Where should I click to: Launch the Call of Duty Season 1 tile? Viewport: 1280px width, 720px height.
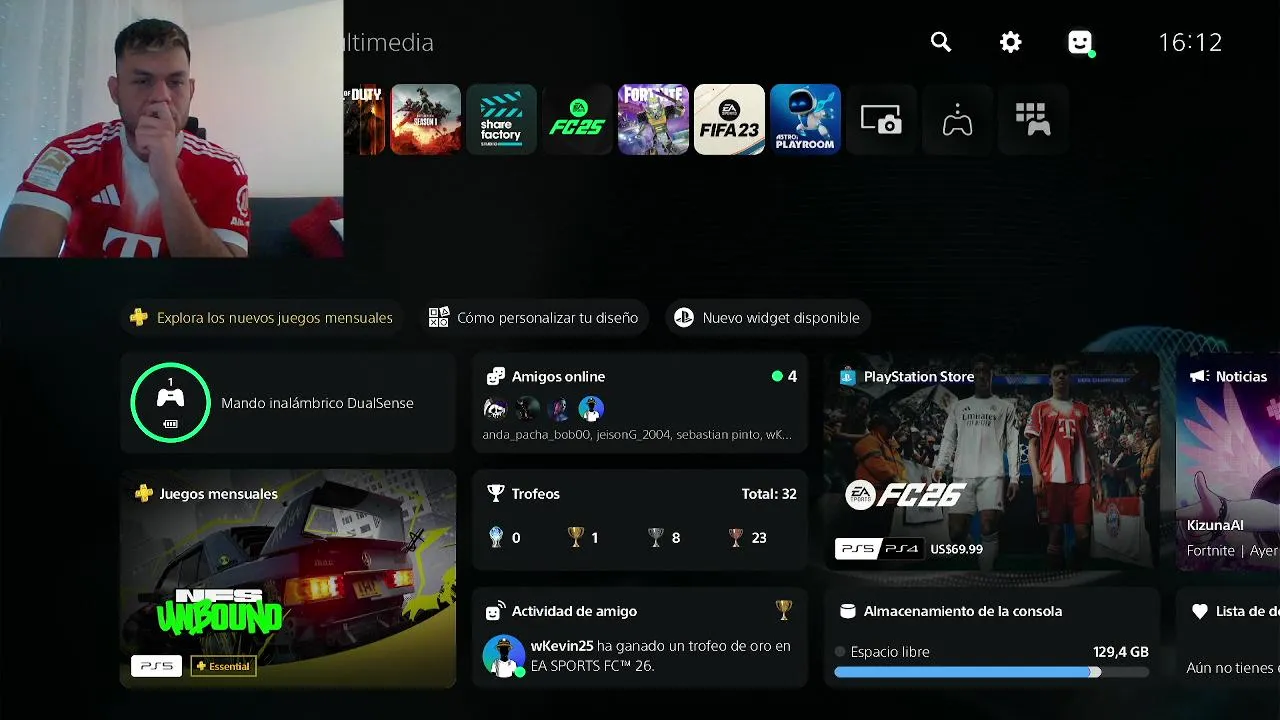(426, 119)
